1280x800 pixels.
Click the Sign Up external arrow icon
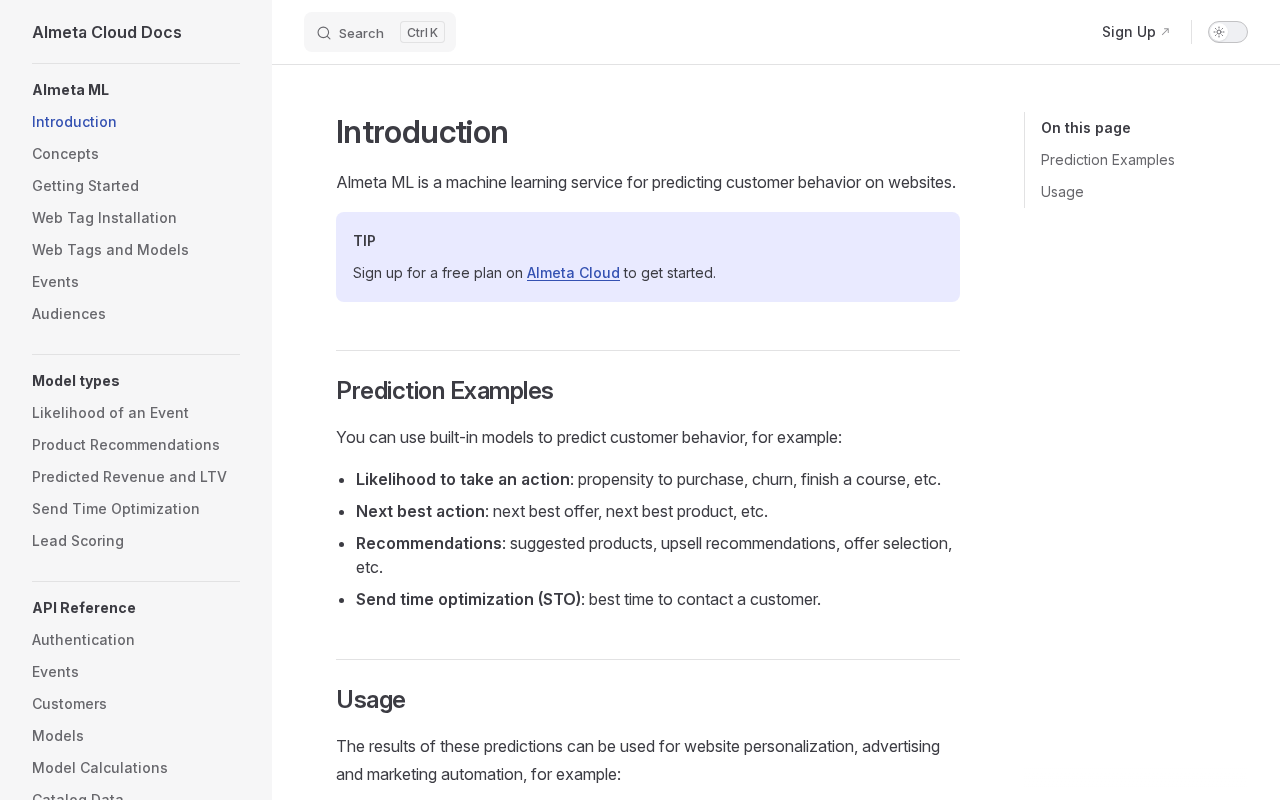pos(1165,32)
